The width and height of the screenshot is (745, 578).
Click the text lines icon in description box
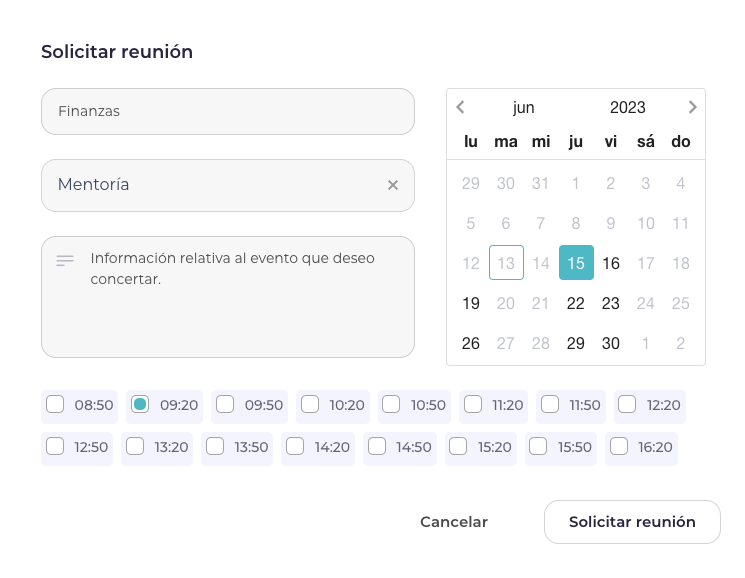(65, 261)
